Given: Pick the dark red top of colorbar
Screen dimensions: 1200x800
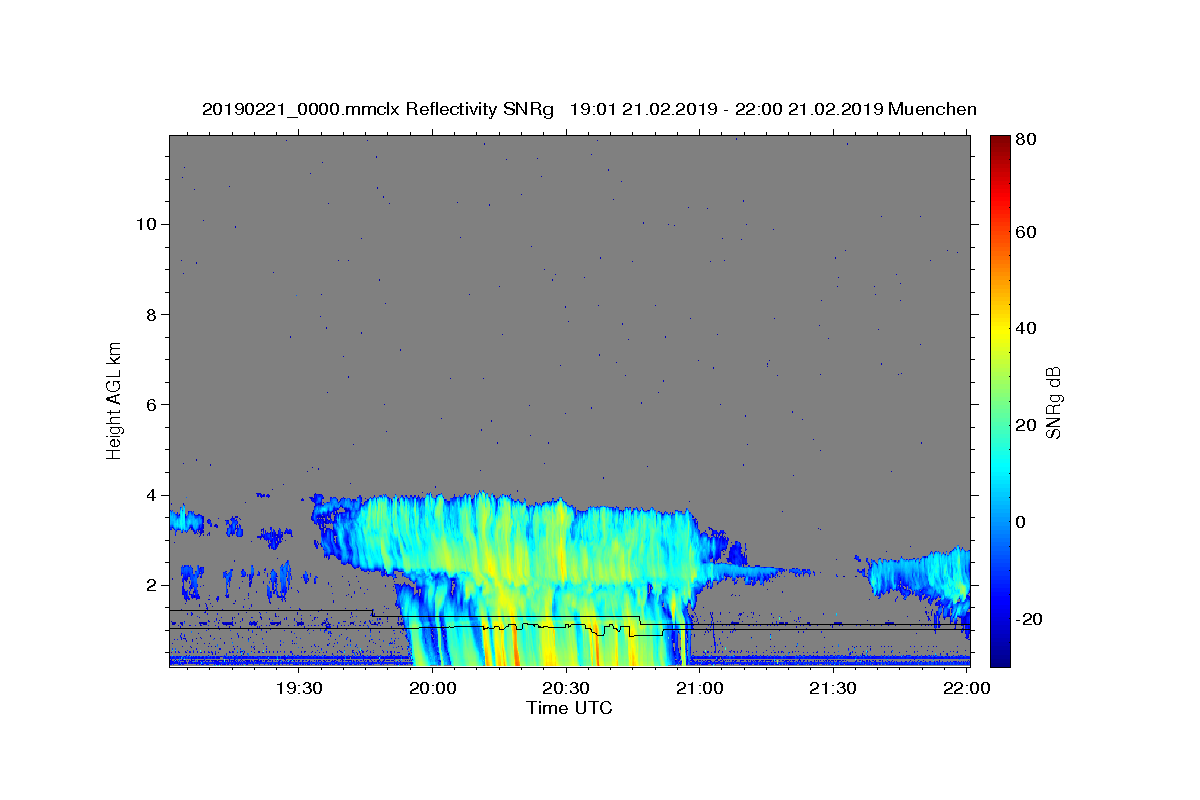Looking at the screenshot, I should pos(1000,141).
